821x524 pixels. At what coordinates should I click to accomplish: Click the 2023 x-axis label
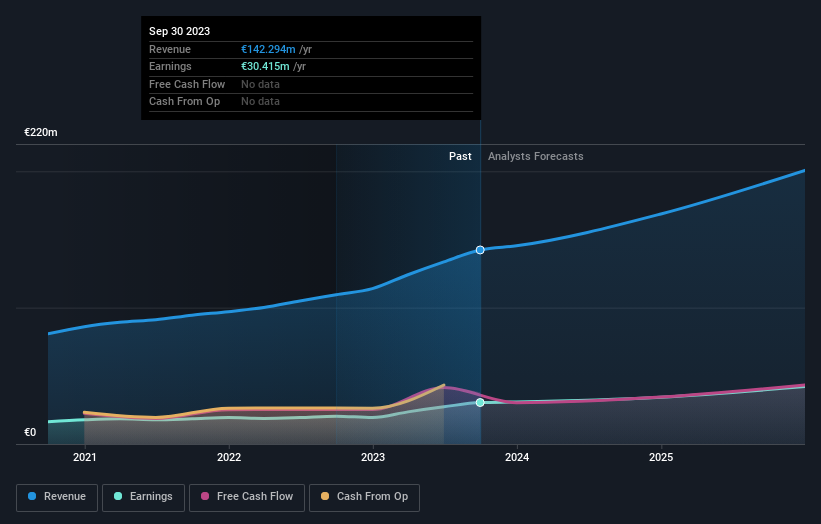(373, 457)
